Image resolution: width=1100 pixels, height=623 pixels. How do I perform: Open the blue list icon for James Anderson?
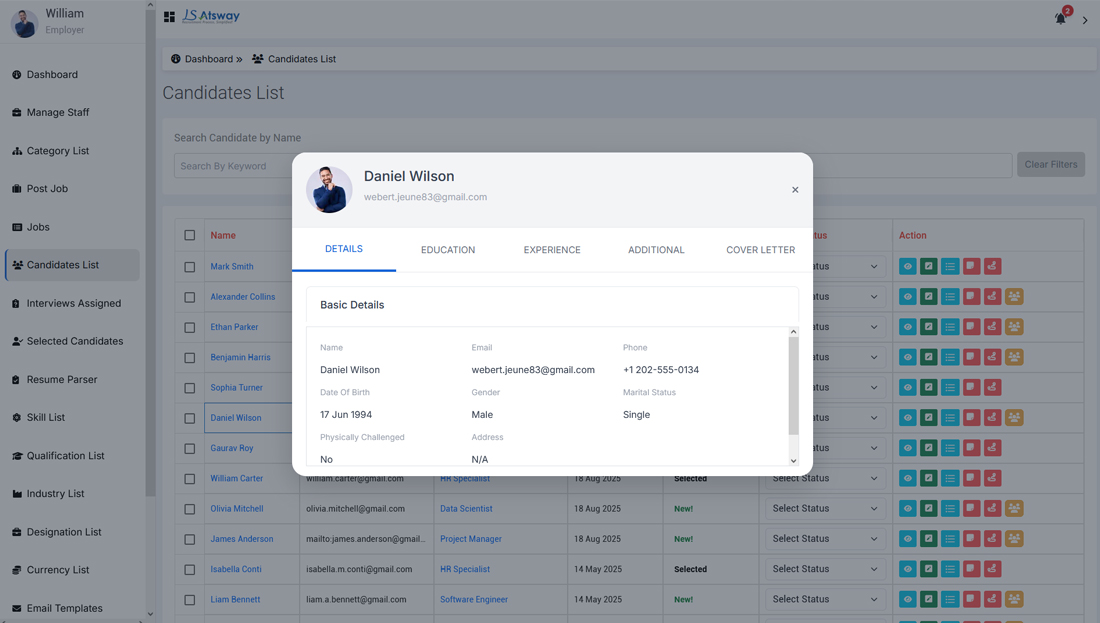point(950,538)
